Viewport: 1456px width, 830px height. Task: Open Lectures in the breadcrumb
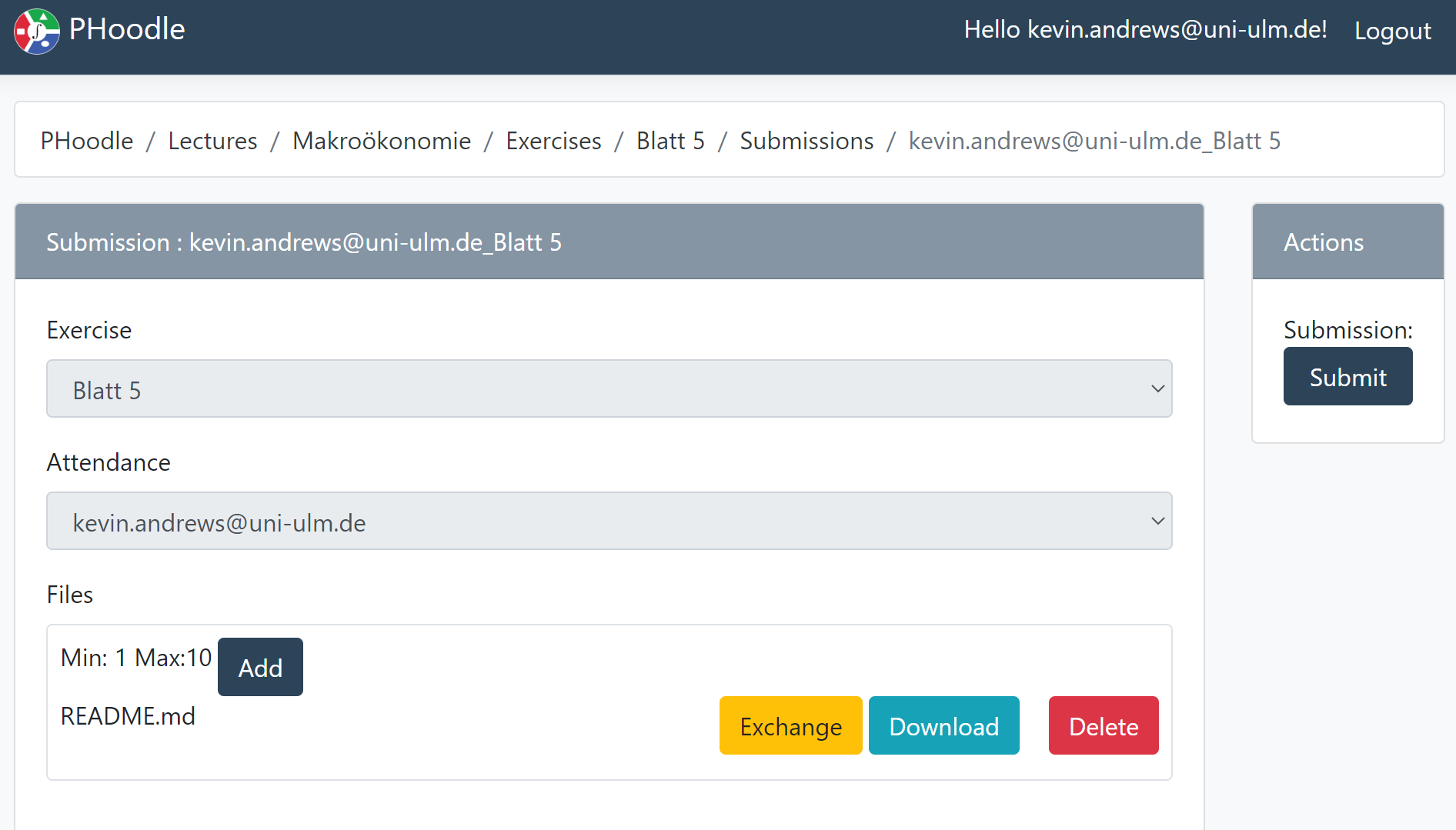(x=213, y=141)
